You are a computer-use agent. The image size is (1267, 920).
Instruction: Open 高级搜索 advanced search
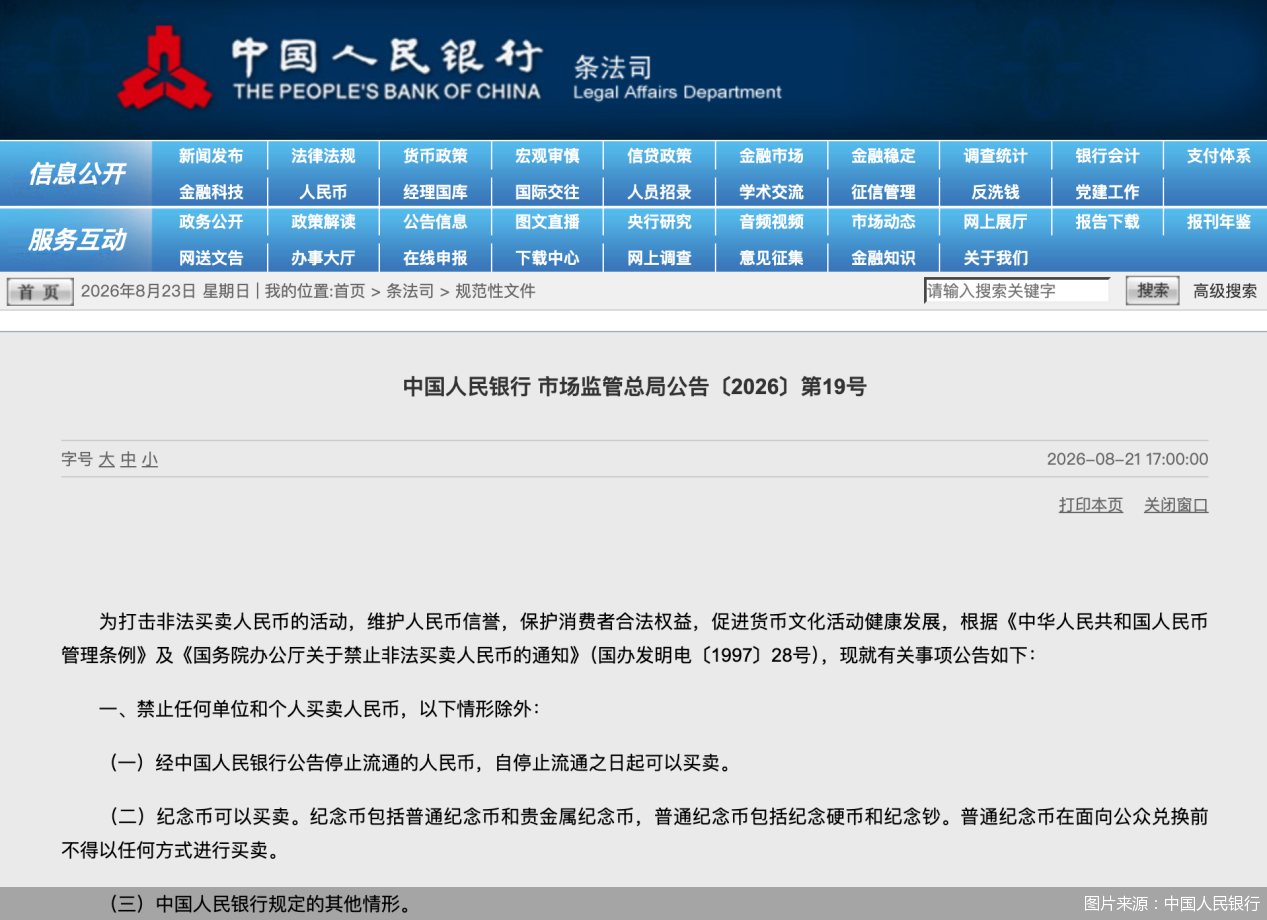tap(1225, 291)
